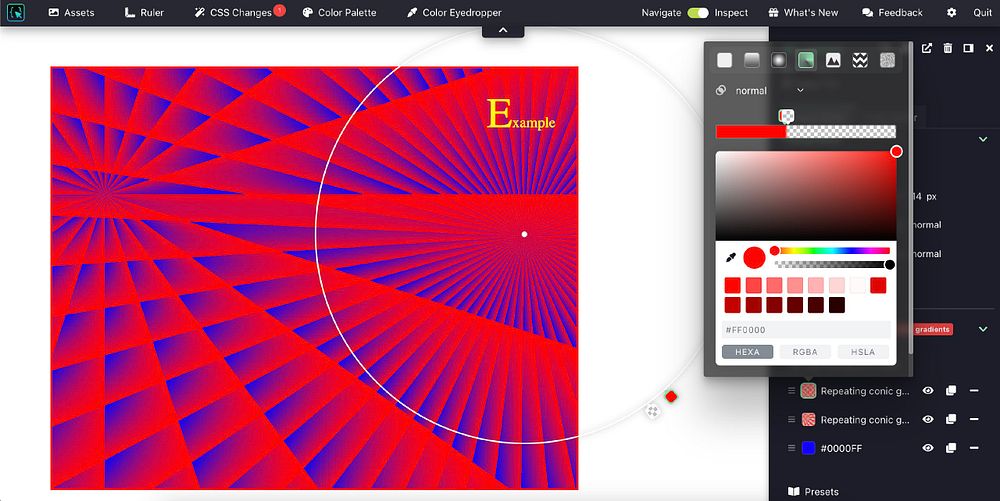This screenshot has height=501, width=1000.
Task: Switch to RGBA color format
Action: point(805,352)
